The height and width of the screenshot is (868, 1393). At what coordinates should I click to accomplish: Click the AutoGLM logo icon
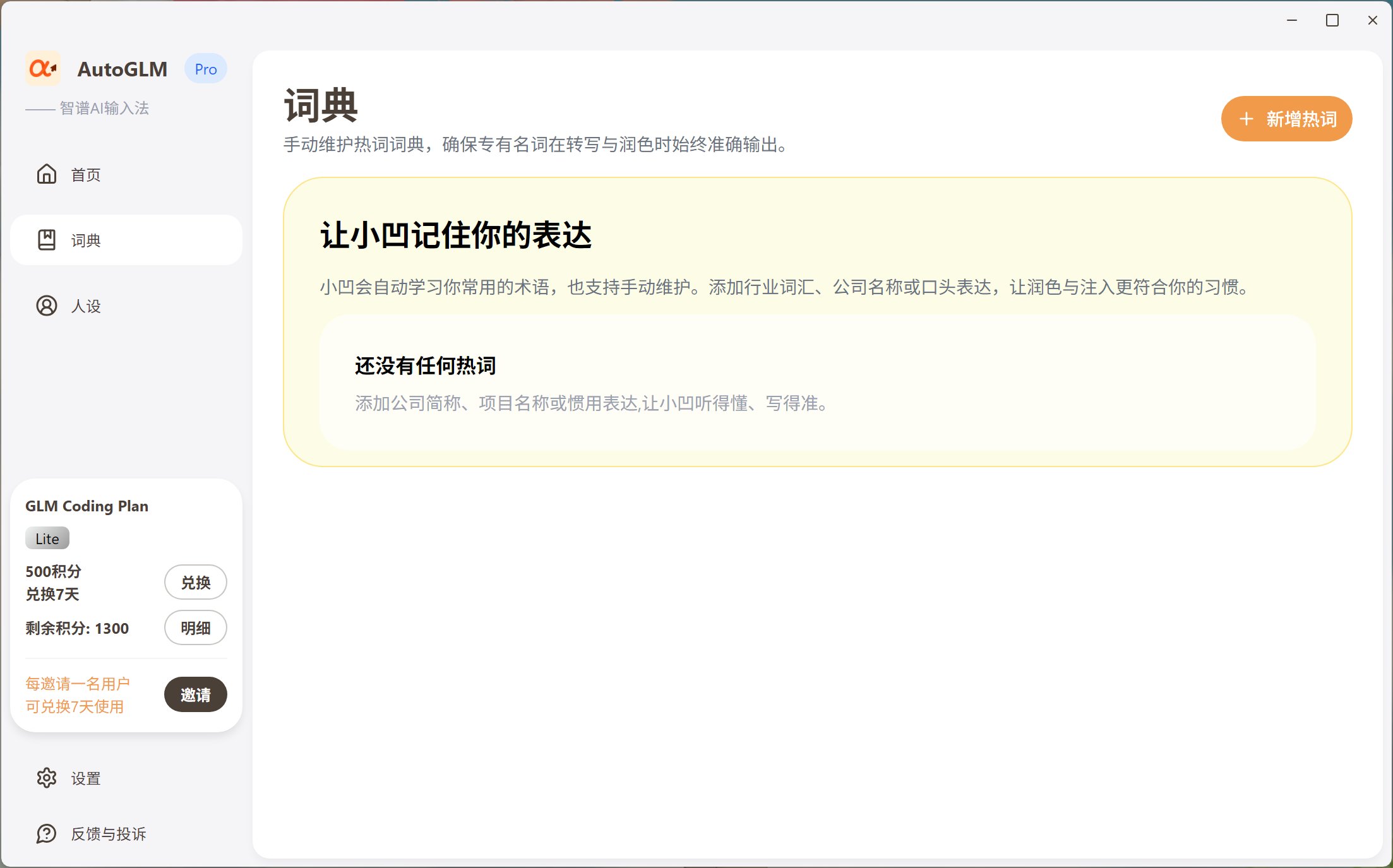coord(43,69)
